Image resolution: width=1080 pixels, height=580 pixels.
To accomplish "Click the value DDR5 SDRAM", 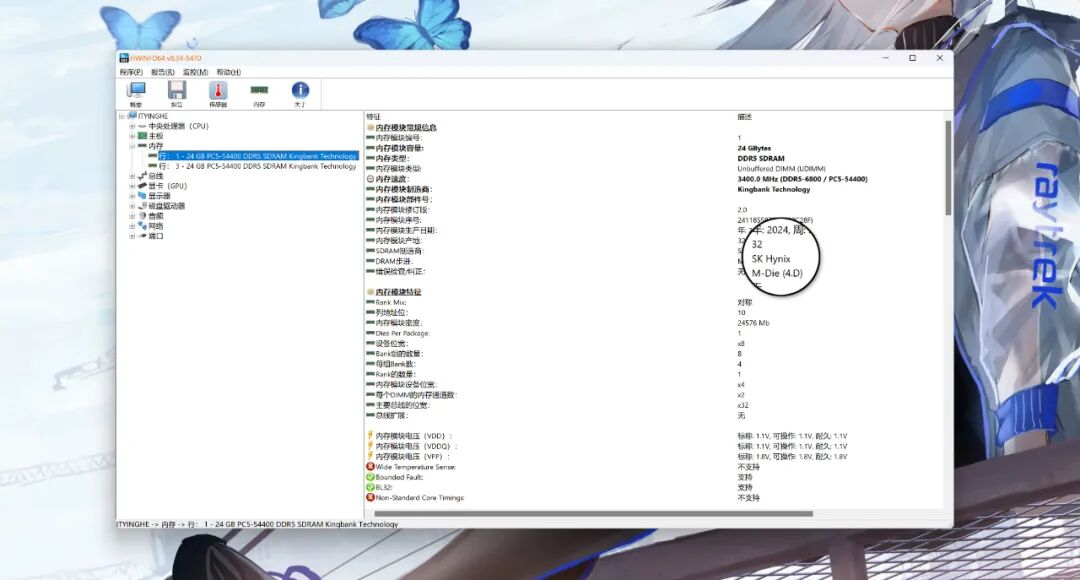I will pyautogui.click(x=761, y=158).
